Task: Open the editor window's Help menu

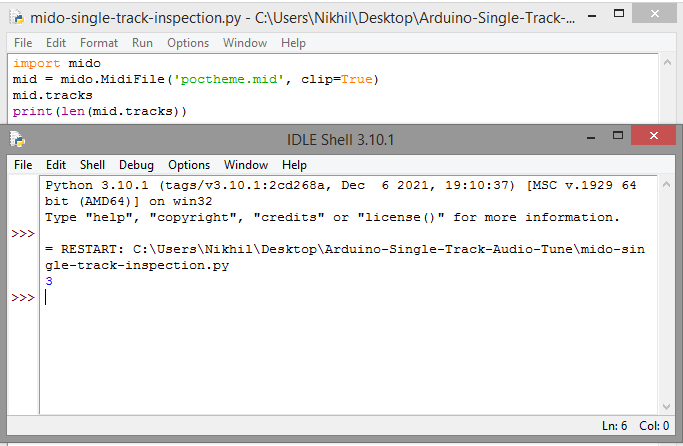Action: (x=293, y=43)
